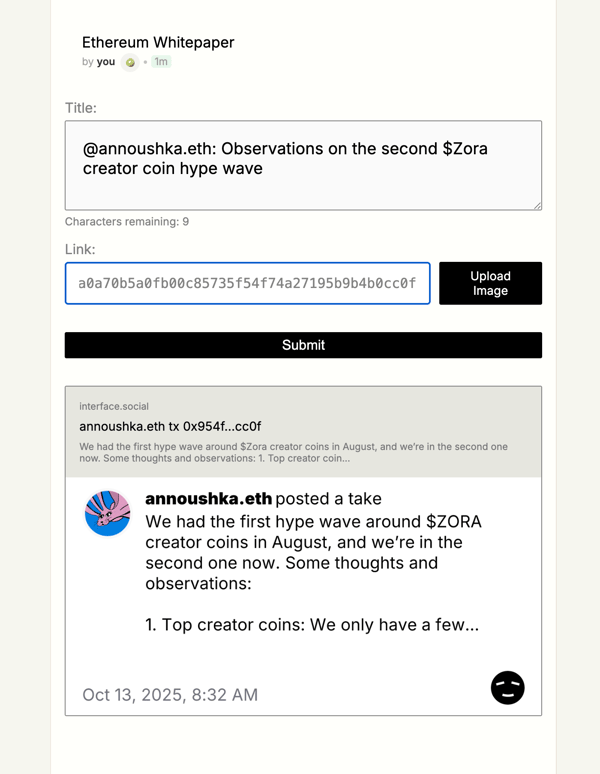
Task: Click the Submit button
Action: click(x=303, y=345)
